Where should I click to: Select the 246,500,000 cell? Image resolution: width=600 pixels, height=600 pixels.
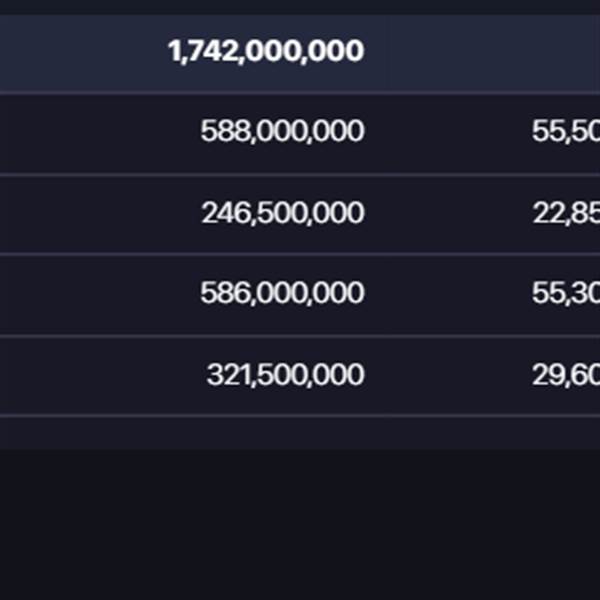point(282,213)
